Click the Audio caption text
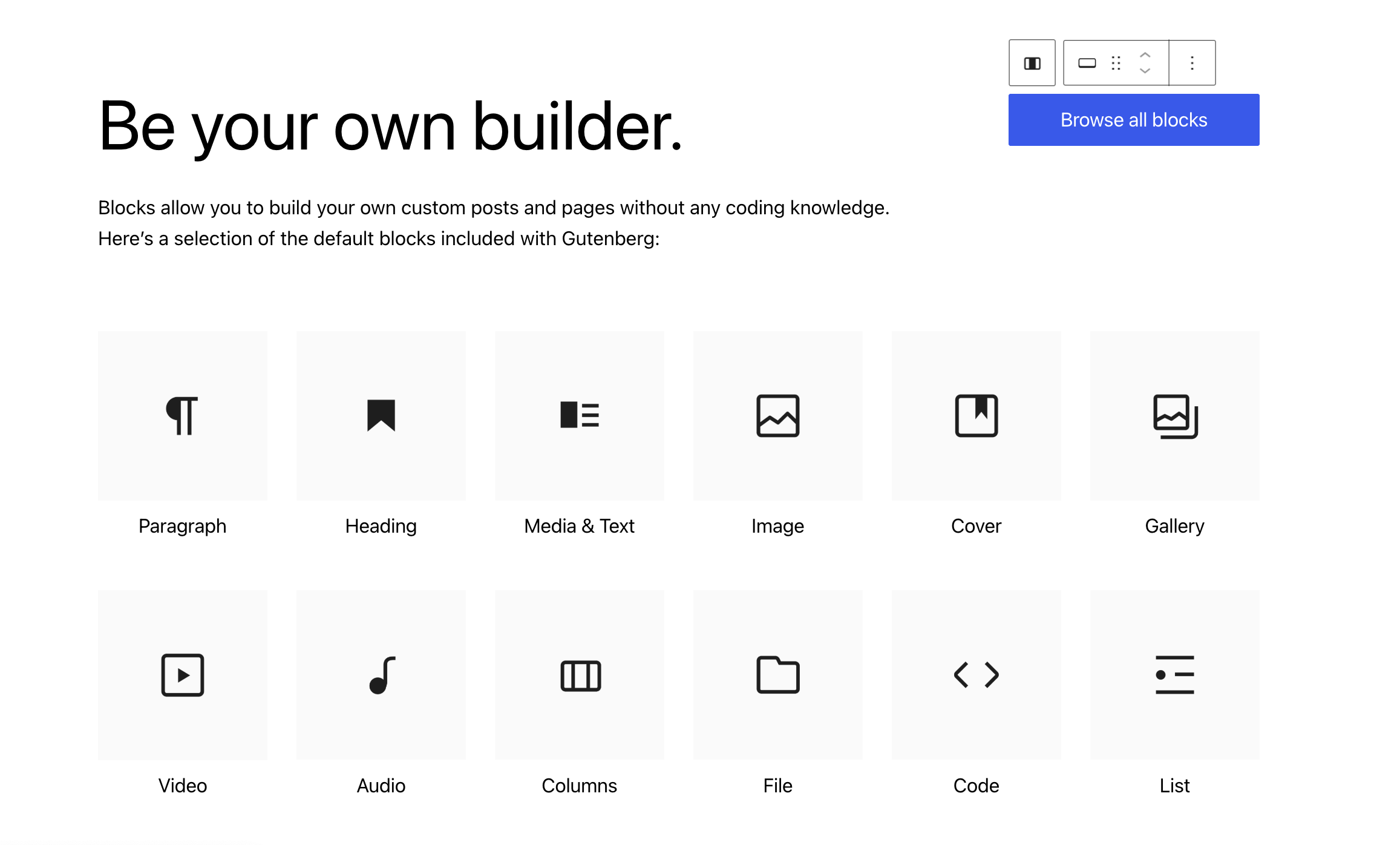 381,786
